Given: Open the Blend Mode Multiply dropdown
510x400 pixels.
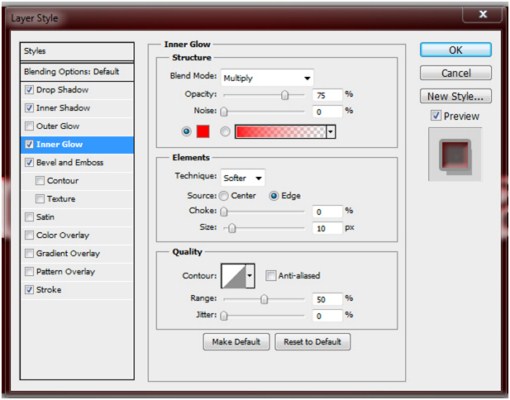Looking at the screenshot, I should 267,78.
